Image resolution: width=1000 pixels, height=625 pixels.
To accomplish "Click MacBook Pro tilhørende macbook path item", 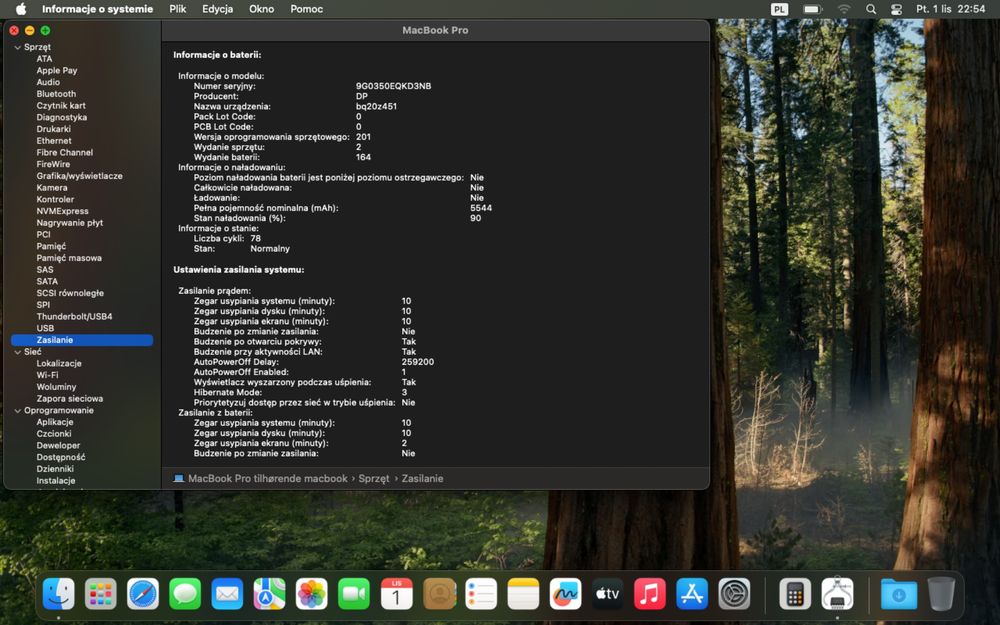I will coord(261,478).
